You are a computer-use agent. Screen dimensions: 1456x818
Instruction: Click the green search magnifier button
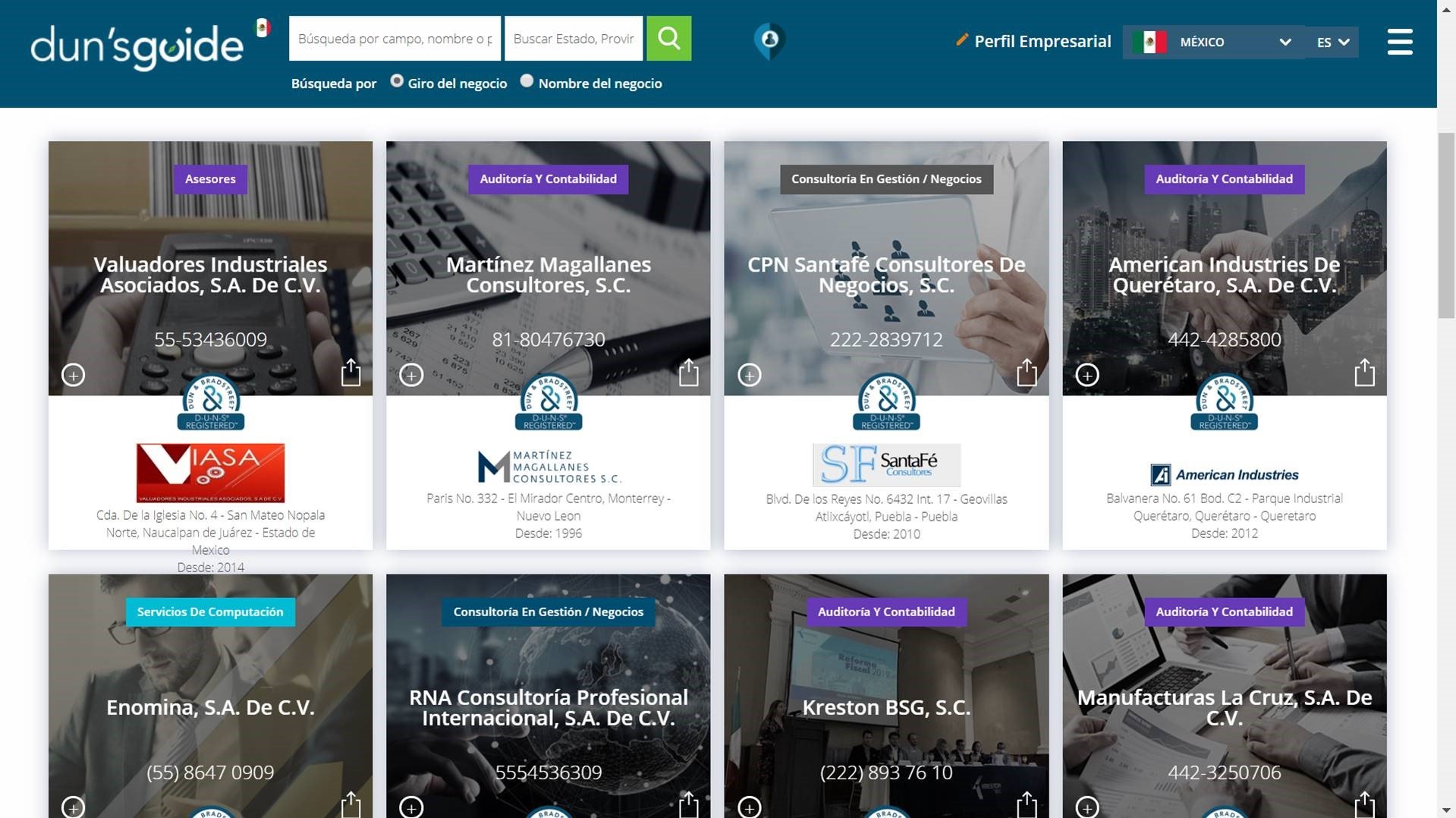(668, 38)
